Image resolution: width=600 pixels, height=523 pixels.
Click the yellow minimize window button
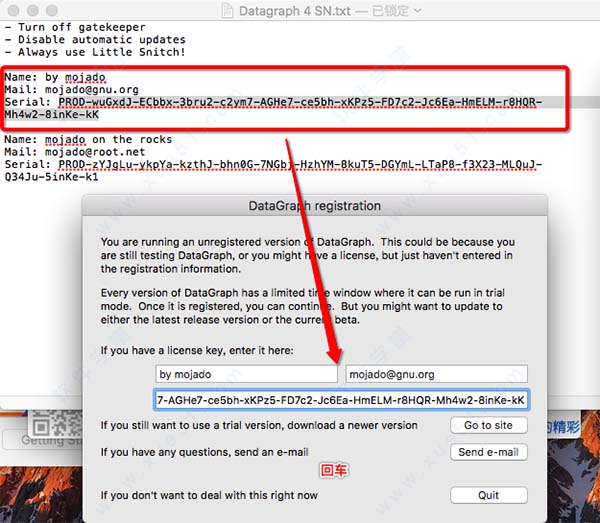[x=33, y=10]
